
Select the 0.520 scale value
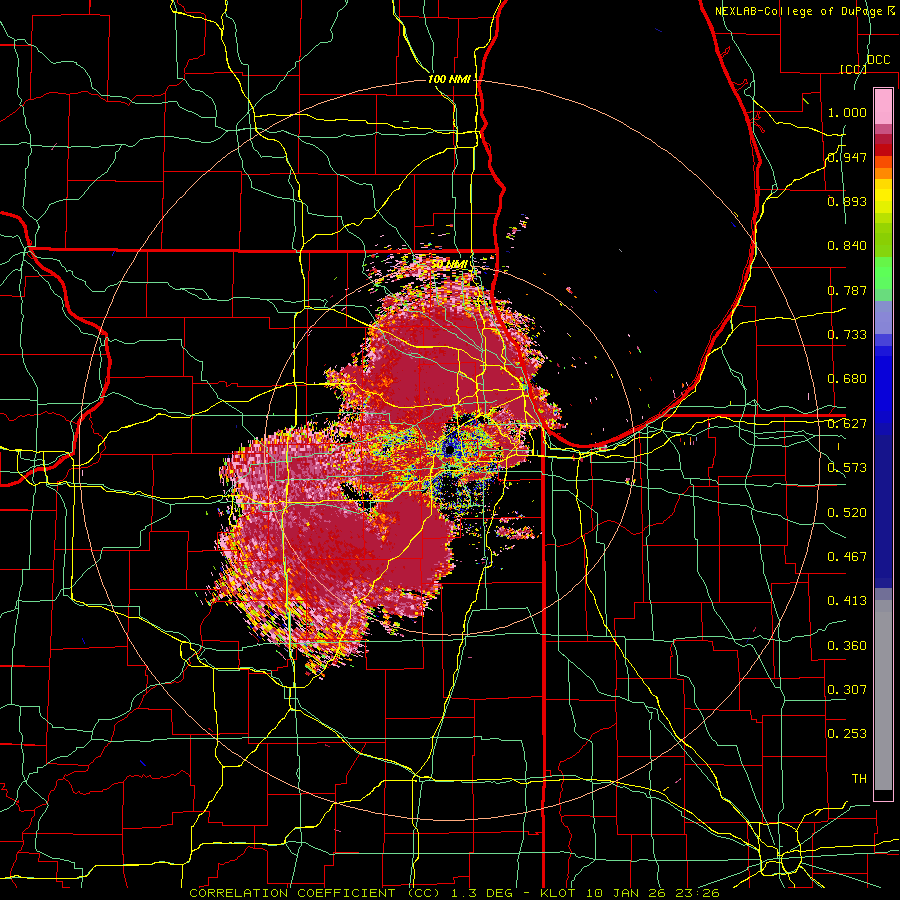point(847,513)
